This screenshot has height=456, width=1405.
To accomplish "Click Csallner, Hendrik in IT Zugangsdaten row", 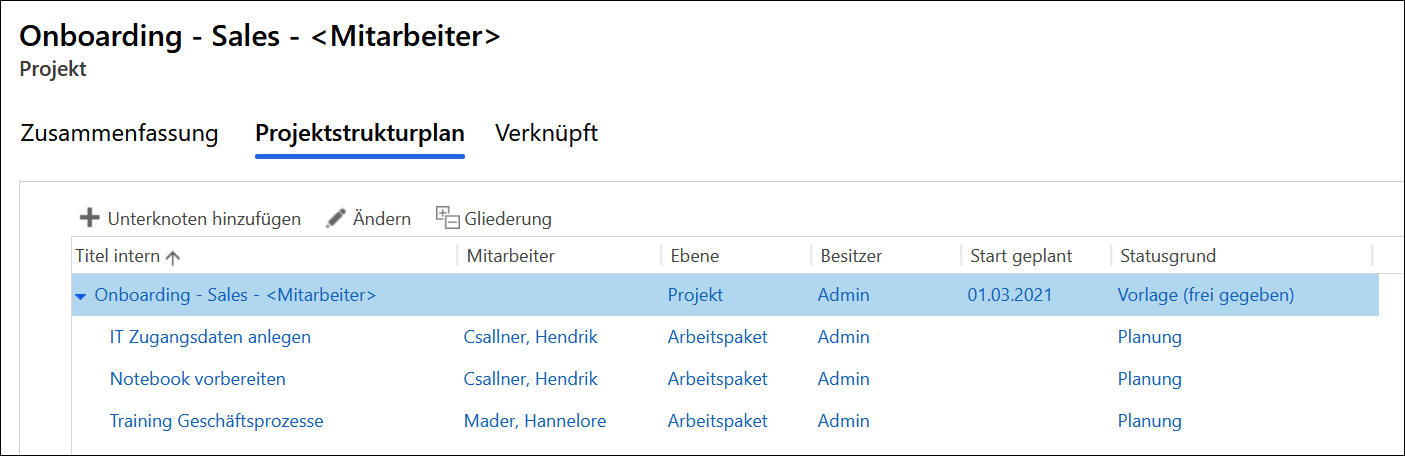I will [531, 337].
